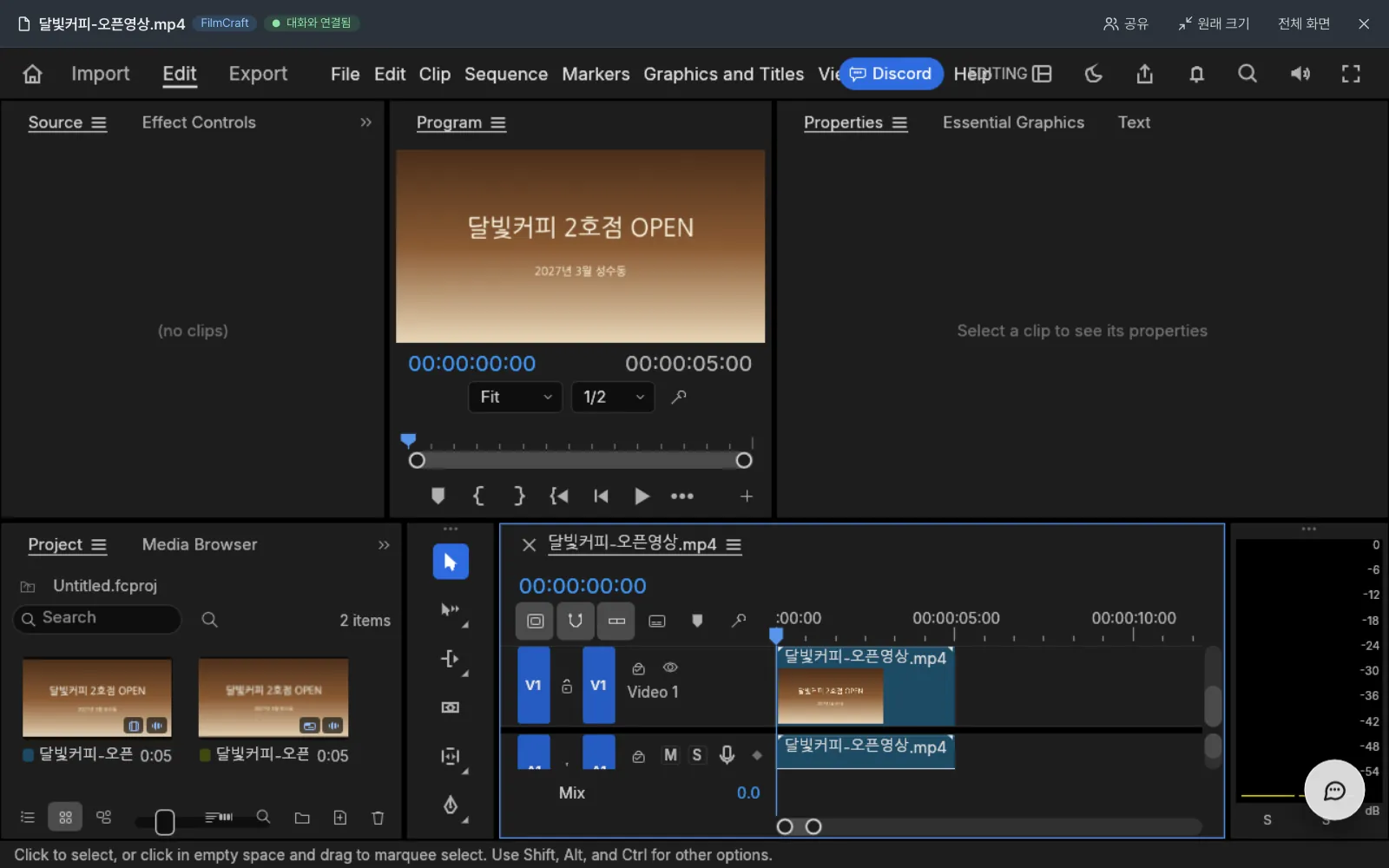Add marker in Program monitor
This screenshot has width=1389, height=868.
tap(438, 496)
